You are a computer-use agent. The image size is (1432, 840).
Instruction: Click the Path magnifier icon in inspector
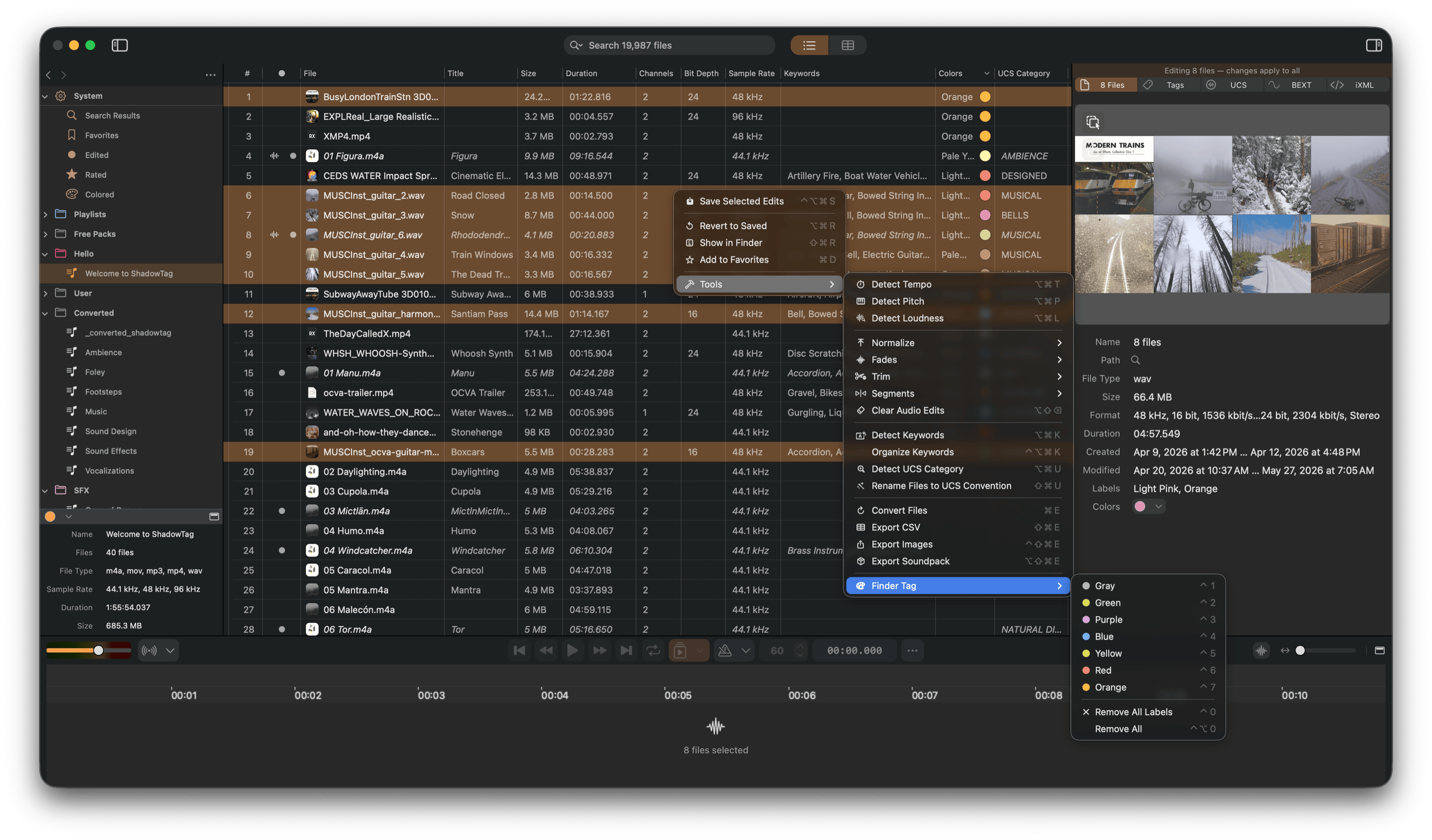pyautogui.click(x=1135, y=360)
